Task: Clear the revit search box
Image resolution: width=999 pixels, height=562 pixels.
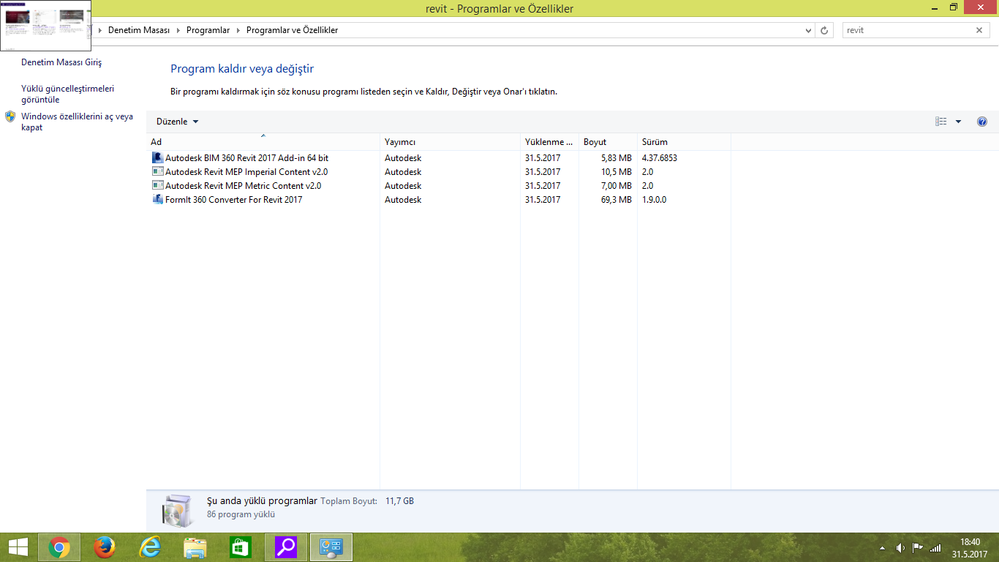Action: point(979,30)
